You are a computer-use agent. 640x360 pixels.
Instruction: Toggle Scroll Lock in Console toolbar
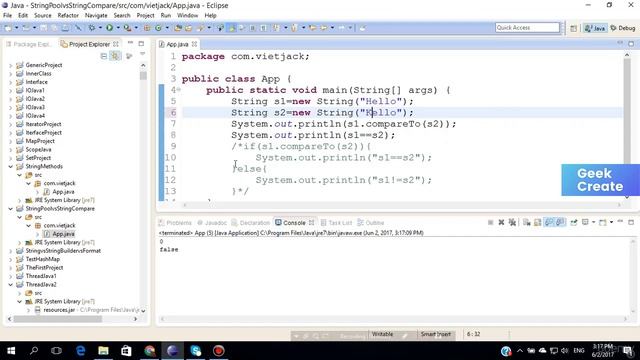pyautogui.click(x=538, y=222)
